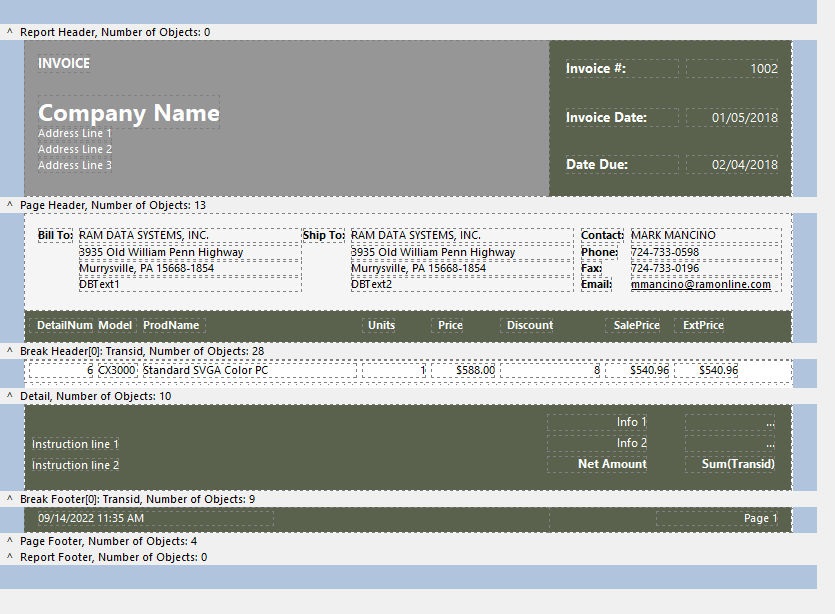Screen dimensions: 835x614
Task: Select the 09/14/2022 11:35 AM timestamp field
Action: tap(155, 518)
